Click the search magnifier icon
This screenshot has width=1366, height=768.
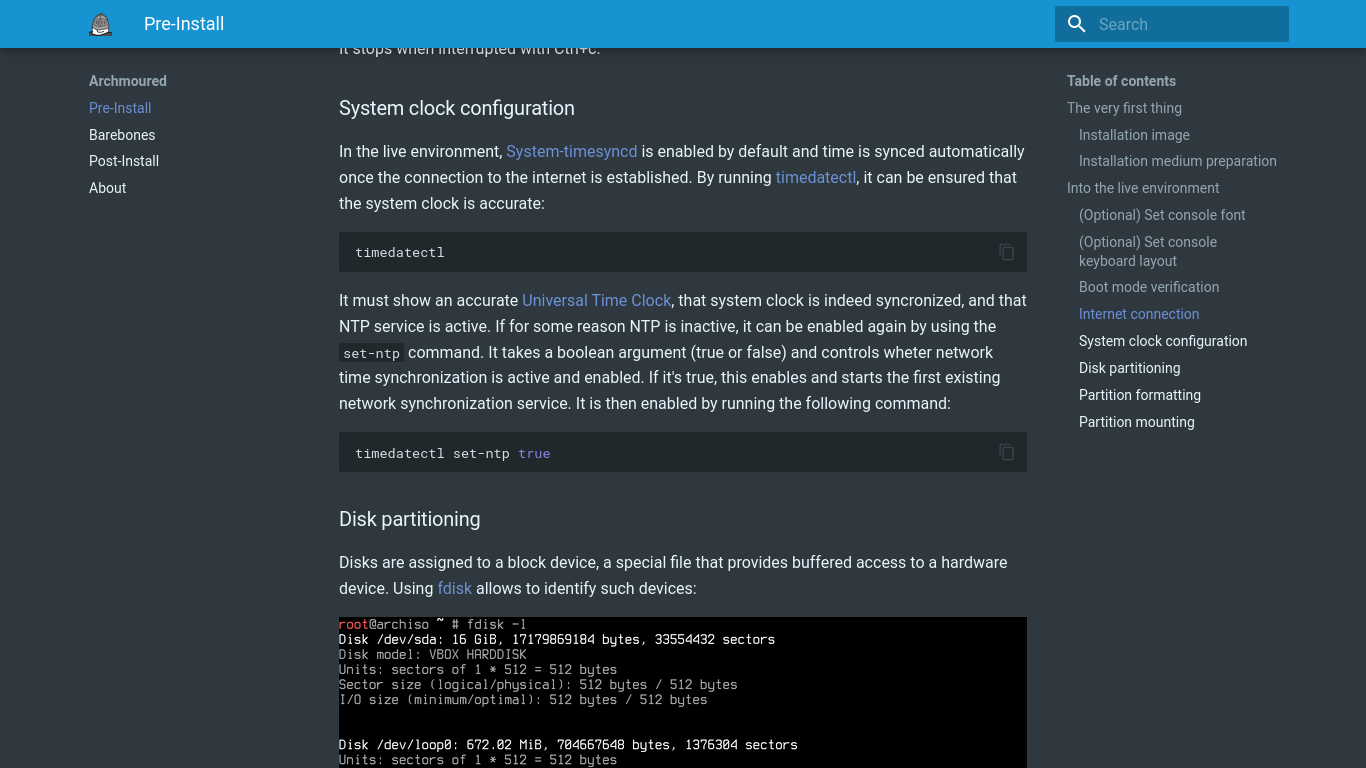(1077, 24)
